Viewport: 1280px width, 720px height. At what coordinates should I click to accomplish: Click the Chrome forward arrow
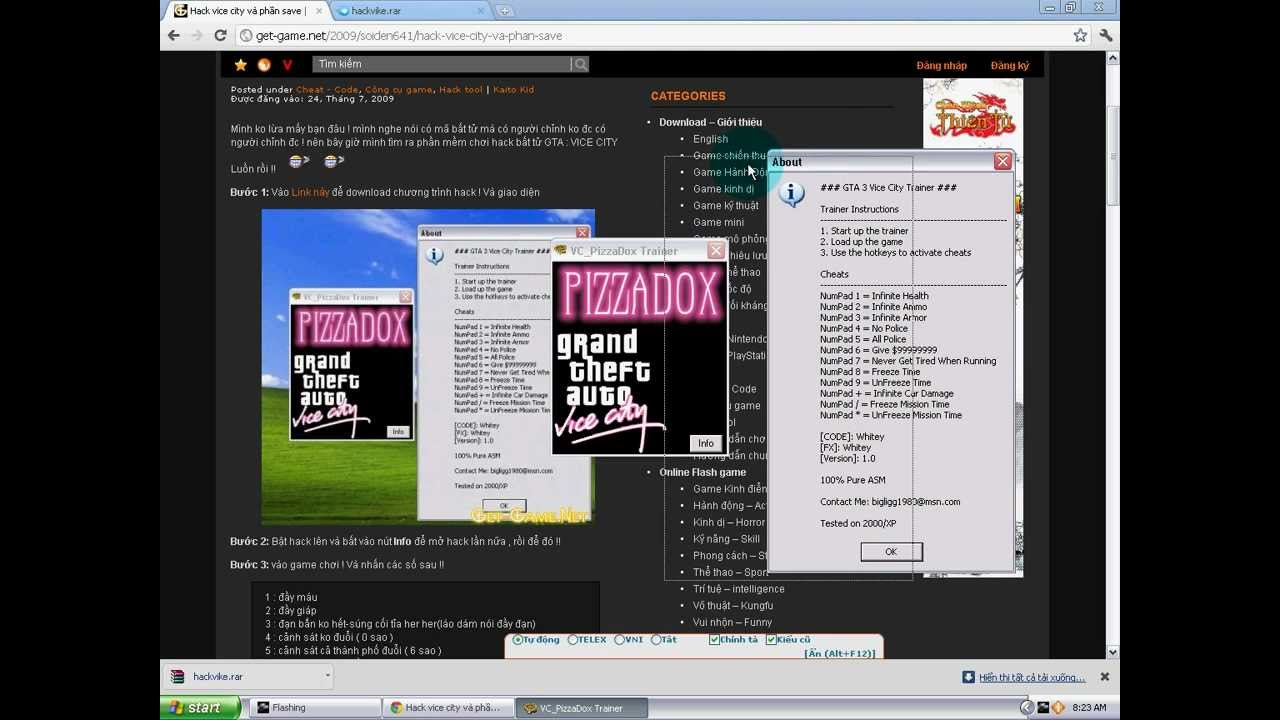coord(197,35)
